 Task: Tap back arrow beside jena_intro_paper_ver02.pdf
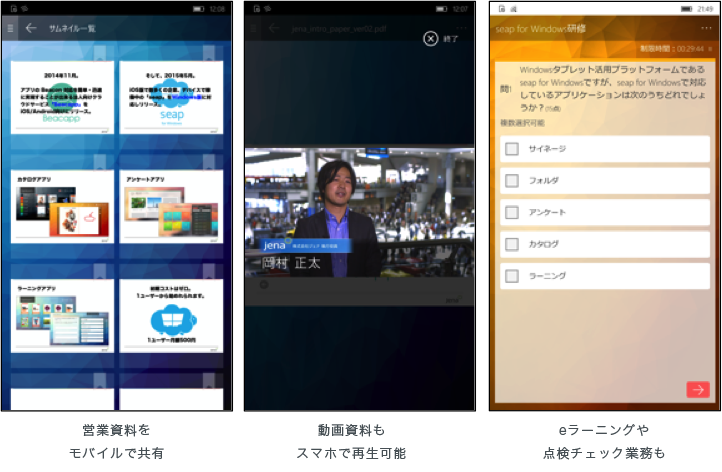click(x=274, y=29)
